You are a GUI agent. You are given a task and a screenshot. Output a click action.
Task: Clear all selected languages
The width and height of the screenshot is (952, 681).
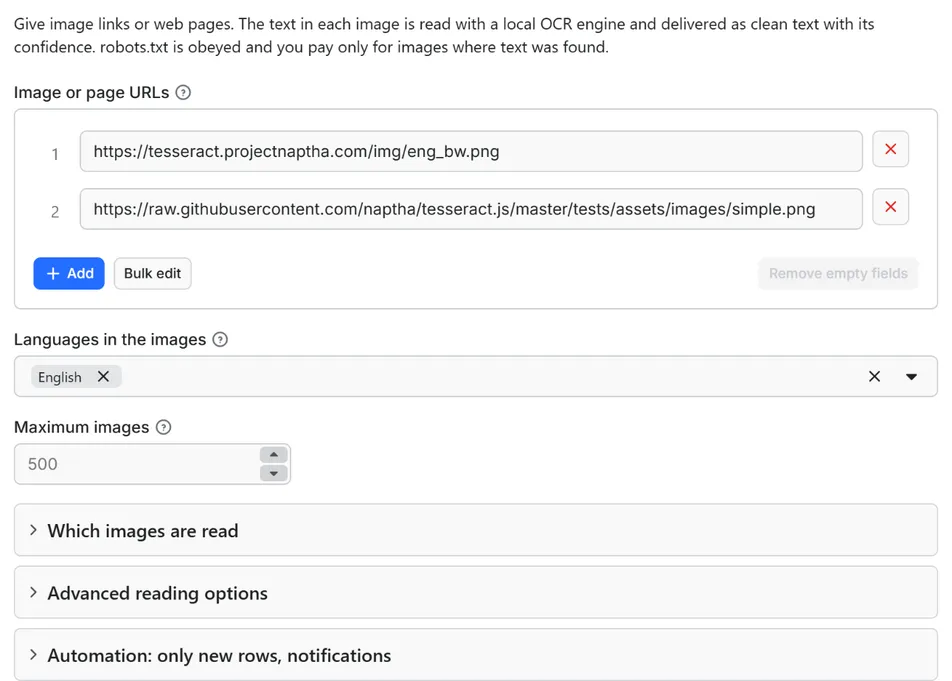[x=874, y=376]
